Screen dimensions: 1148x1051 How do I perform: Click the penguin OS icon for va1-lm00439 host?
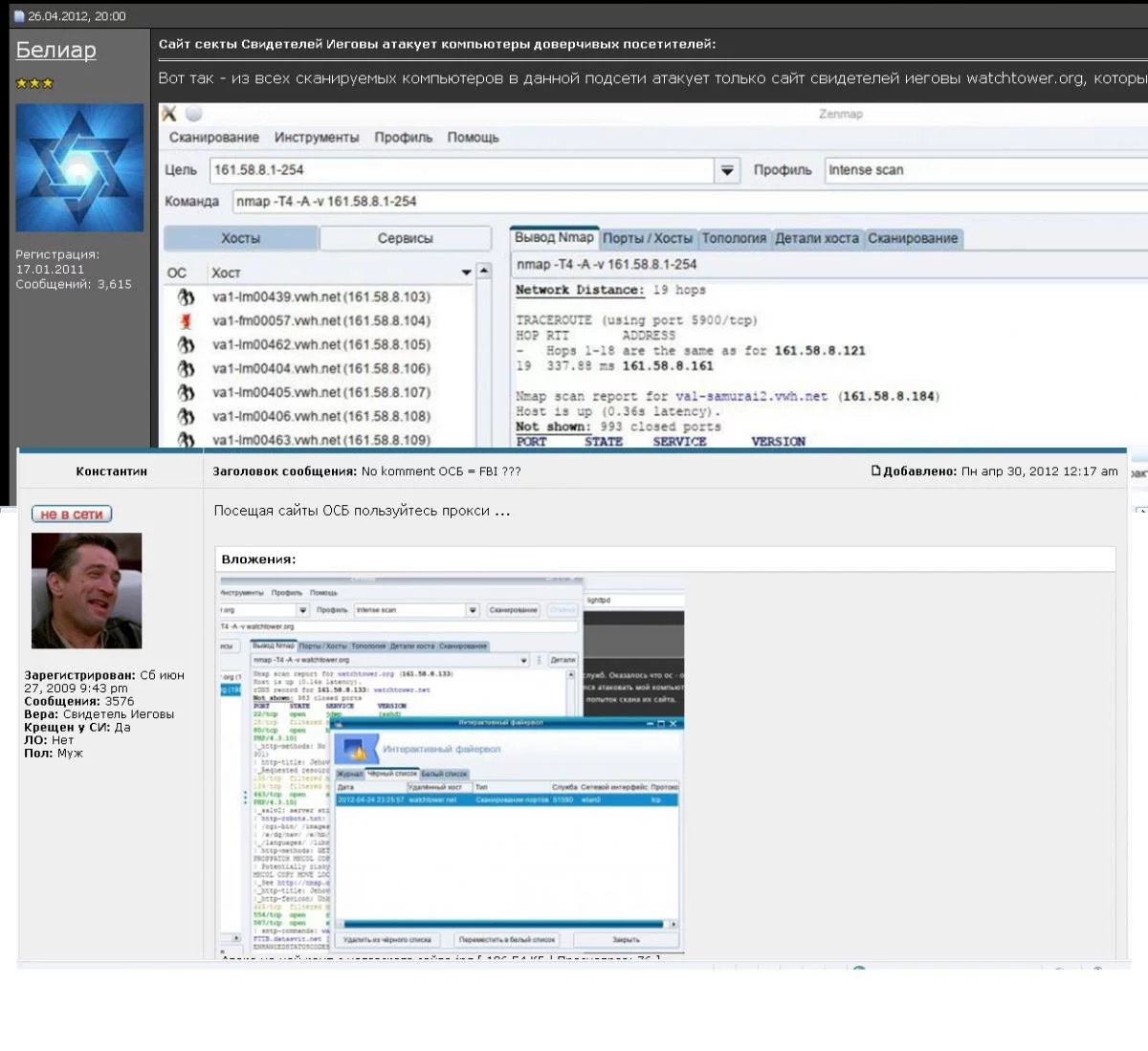tap(186, 297)
